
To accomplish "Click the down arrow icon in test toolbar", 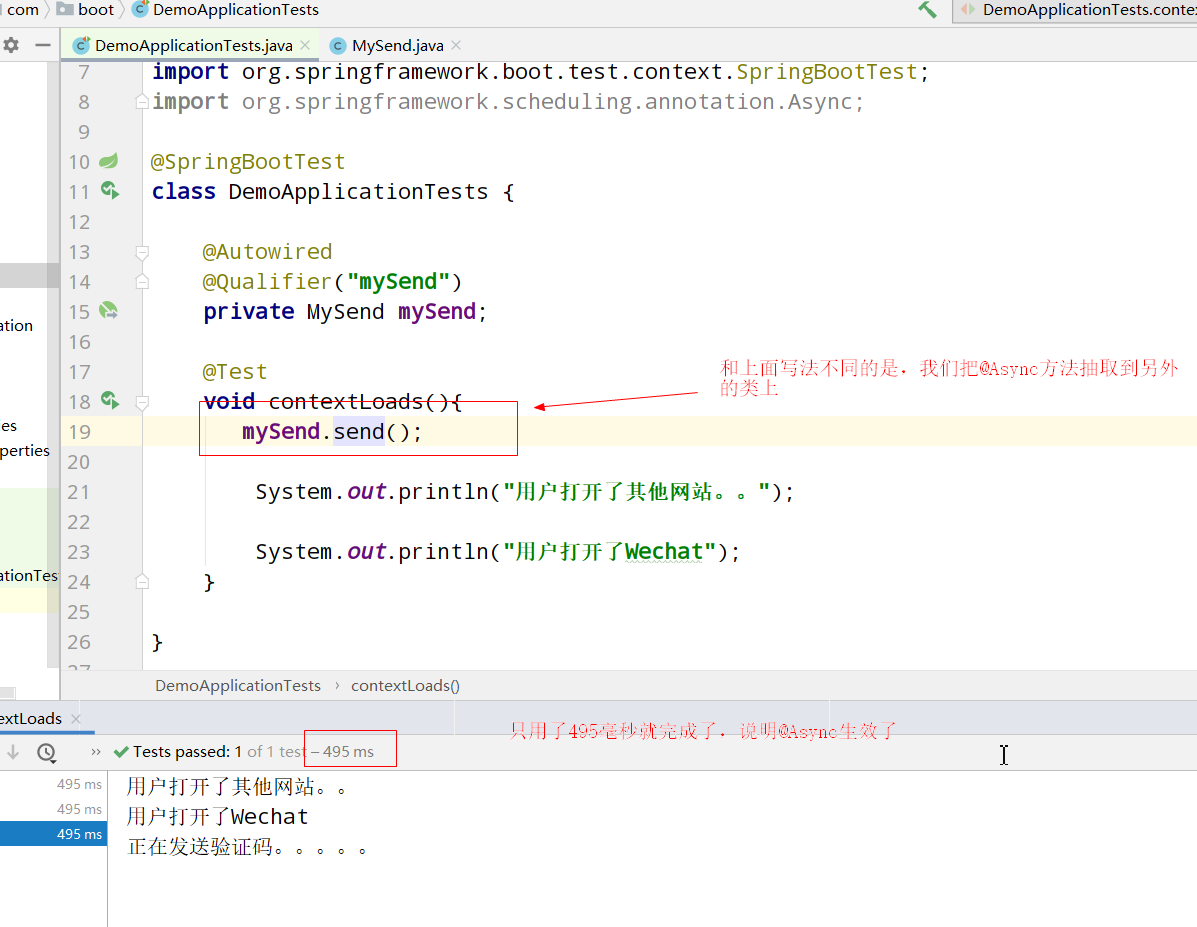I will tap(13, 752).
